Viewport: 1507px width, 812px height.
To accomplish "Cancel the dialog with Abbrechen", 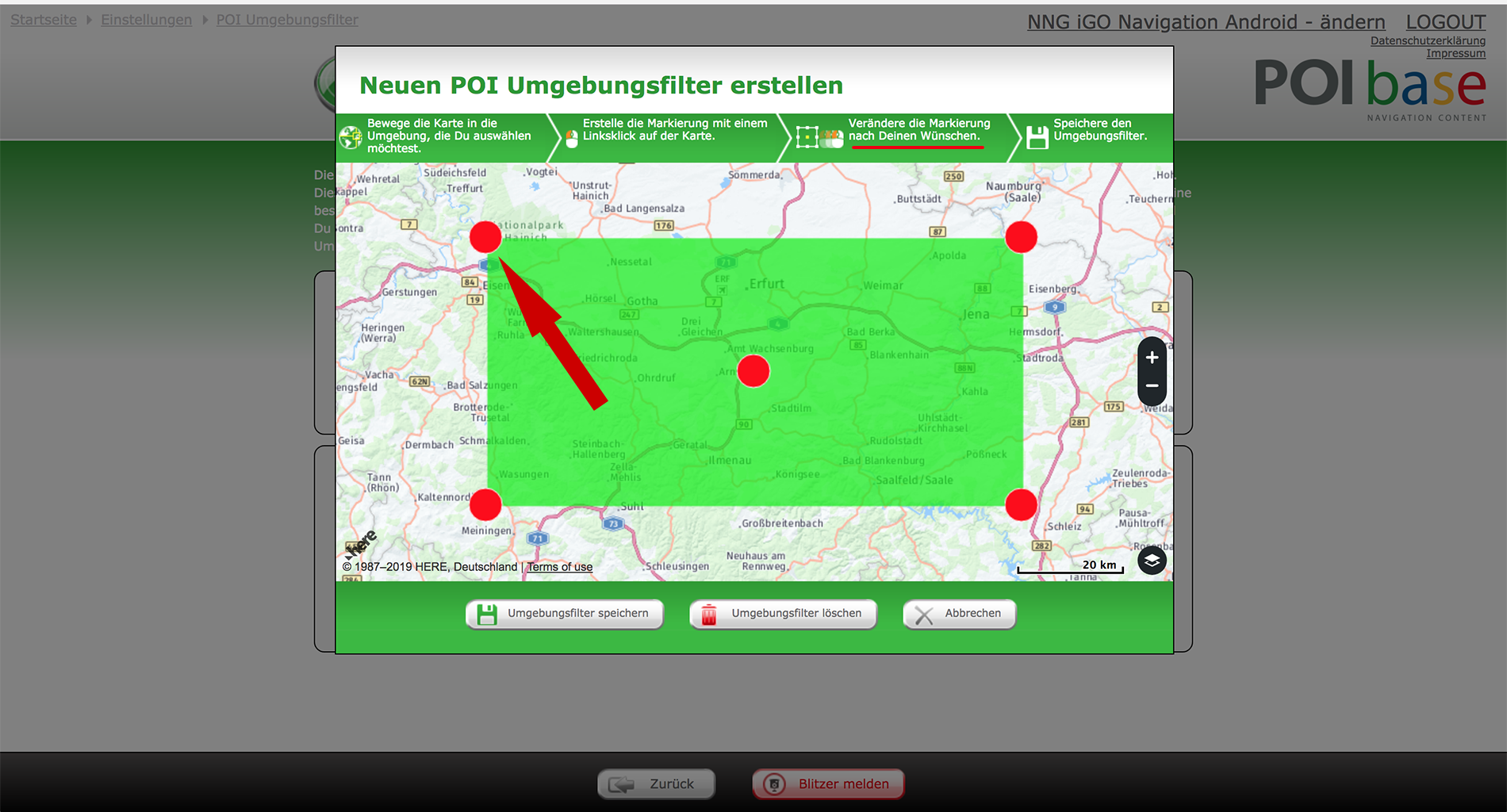I will [959, 614].
